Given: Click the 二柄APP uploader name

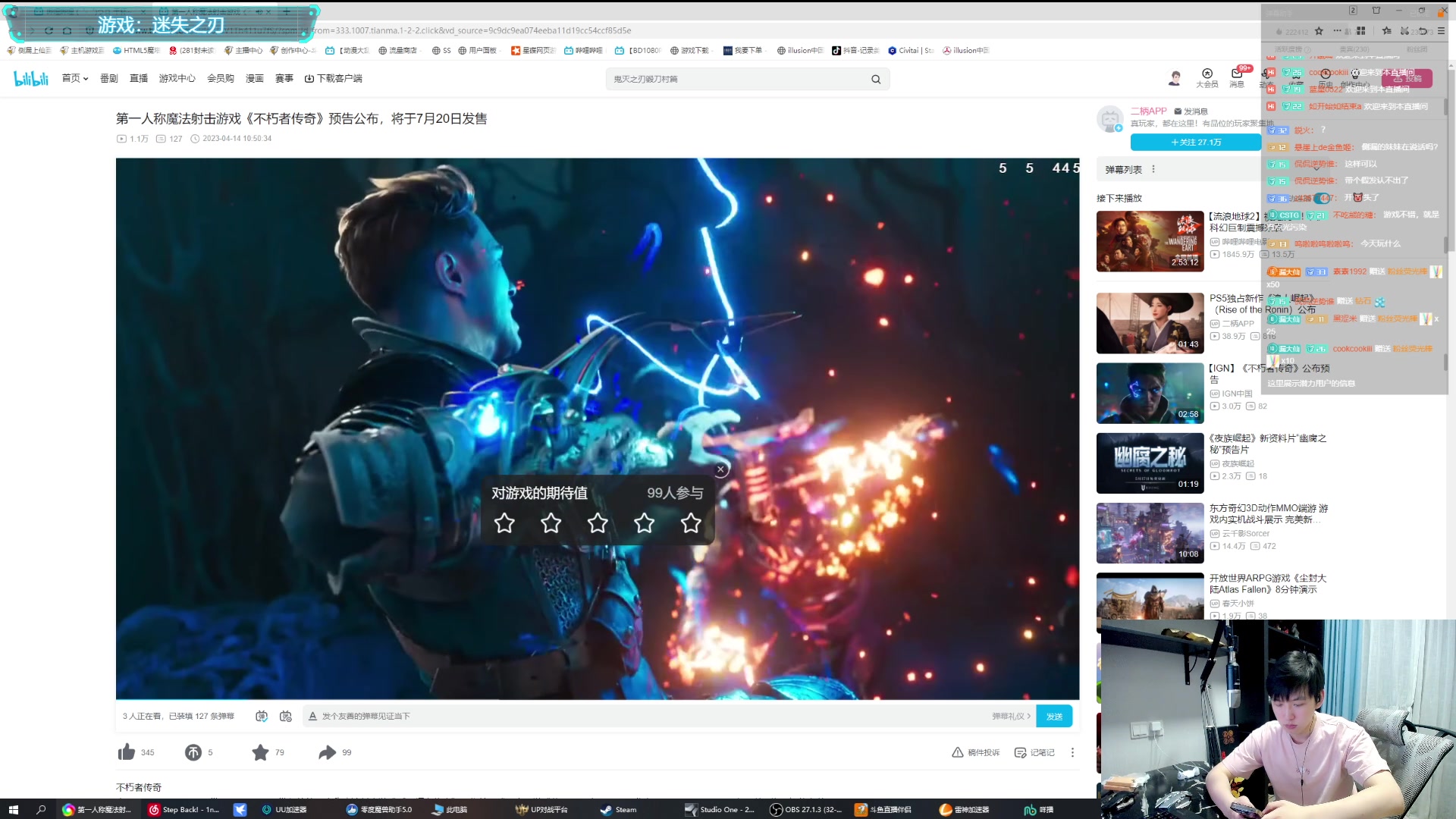Looking at the screenshot, I should tap(1148, 111).
